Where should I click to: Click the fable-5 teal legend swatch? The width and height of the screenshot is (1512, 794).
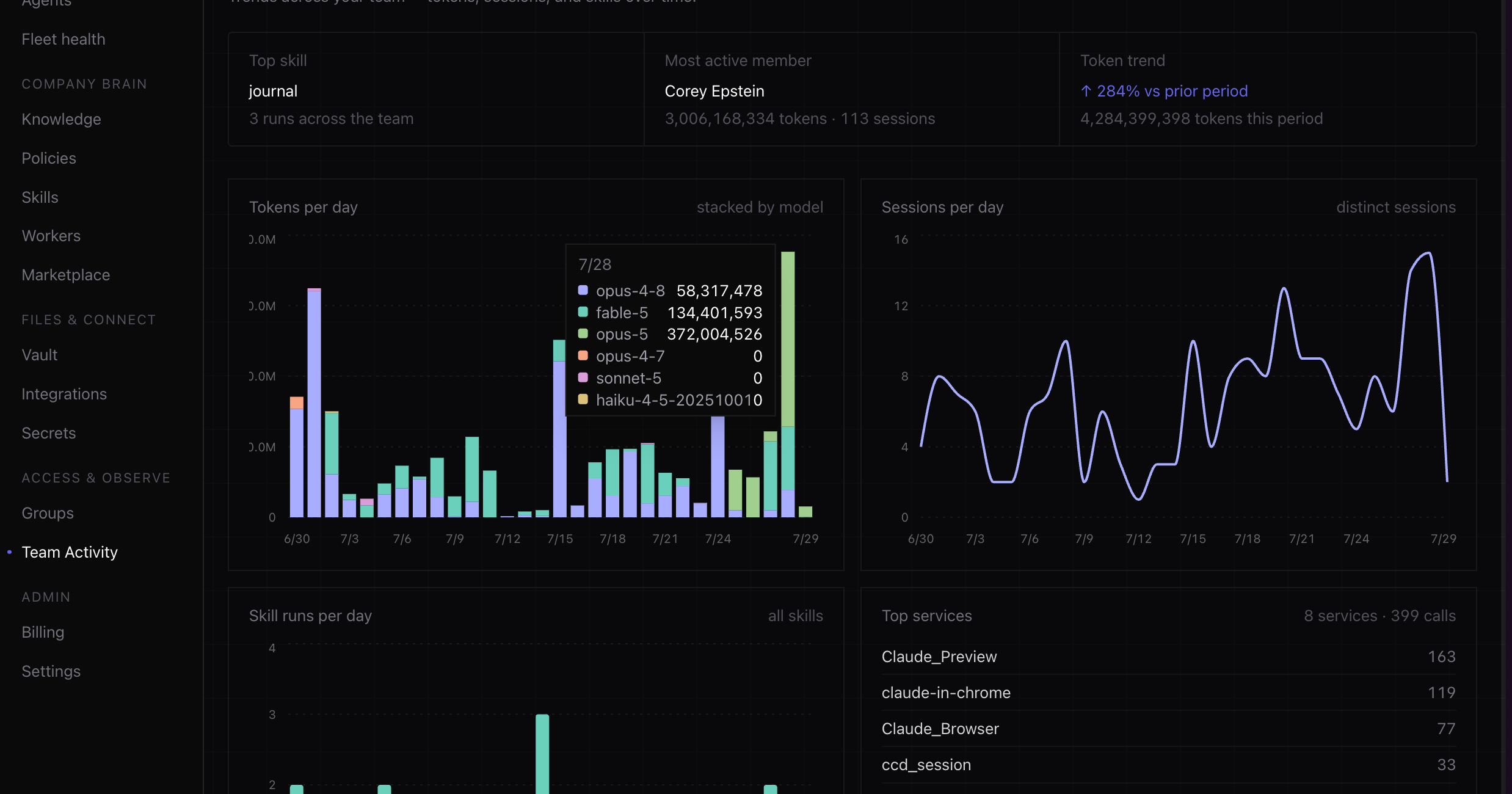tap(583, 312)
